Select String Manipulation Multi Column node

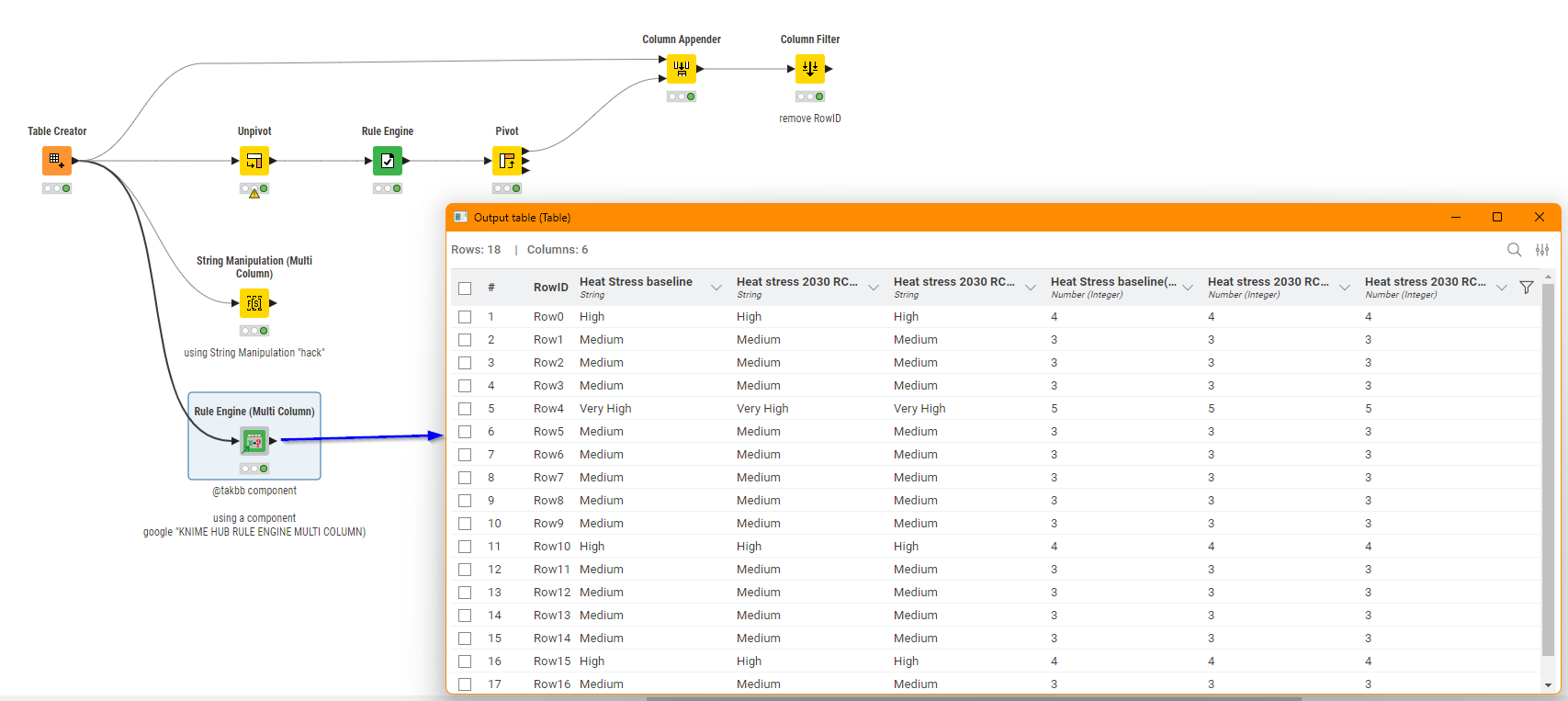point(254,303)
